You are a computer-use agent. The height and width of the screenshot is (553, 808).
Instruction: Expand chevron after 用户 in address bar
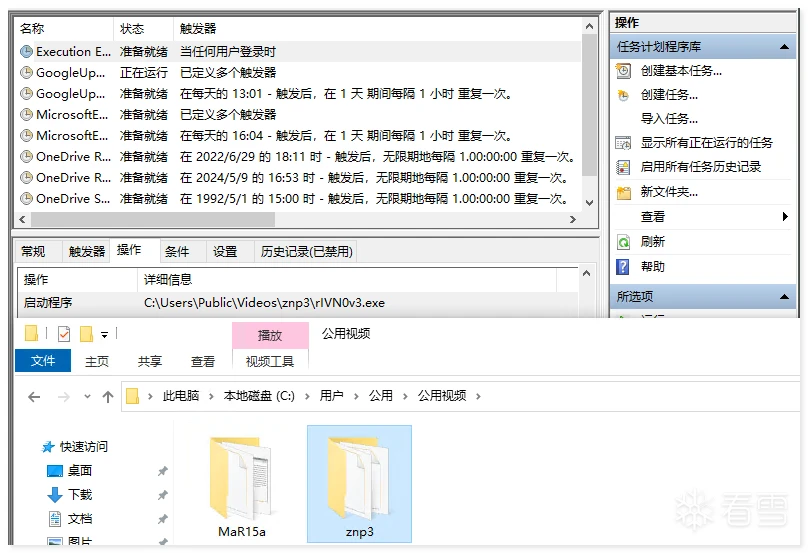[x=356, y=396]
